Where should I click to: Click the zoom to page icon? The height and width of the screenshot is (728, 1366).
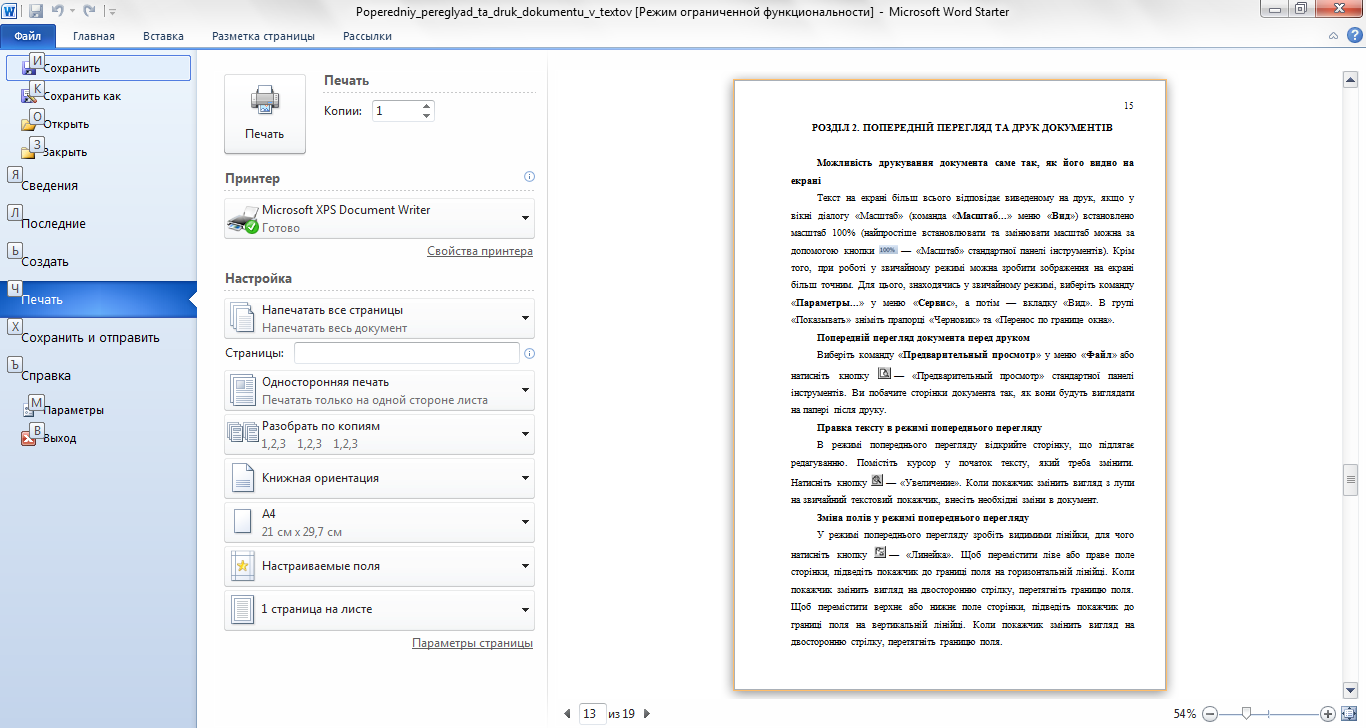pos(1348,714)
